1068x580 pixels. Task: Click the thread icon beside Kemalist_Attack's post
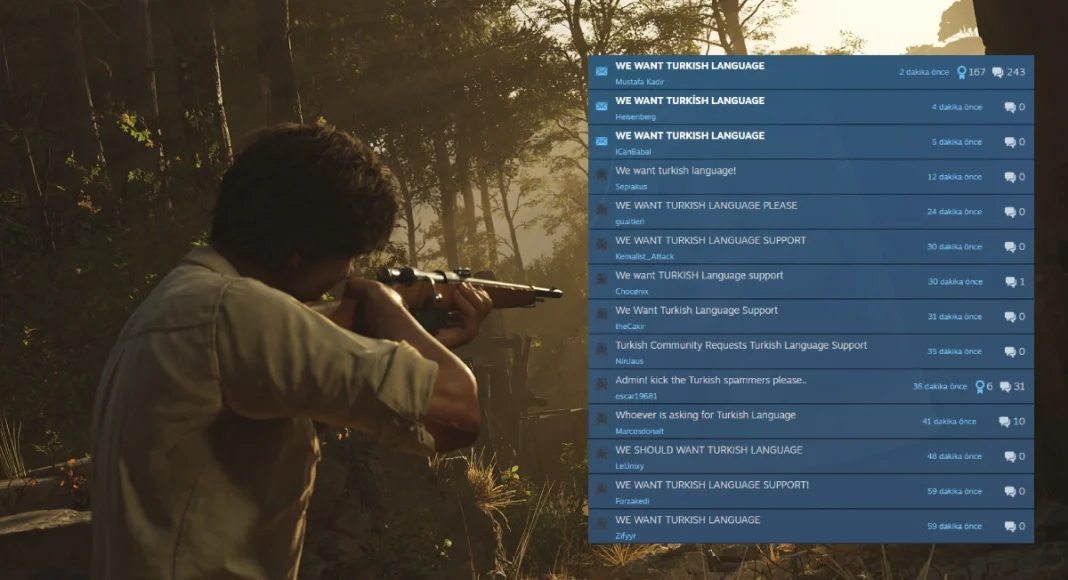[x=601, y=244]
